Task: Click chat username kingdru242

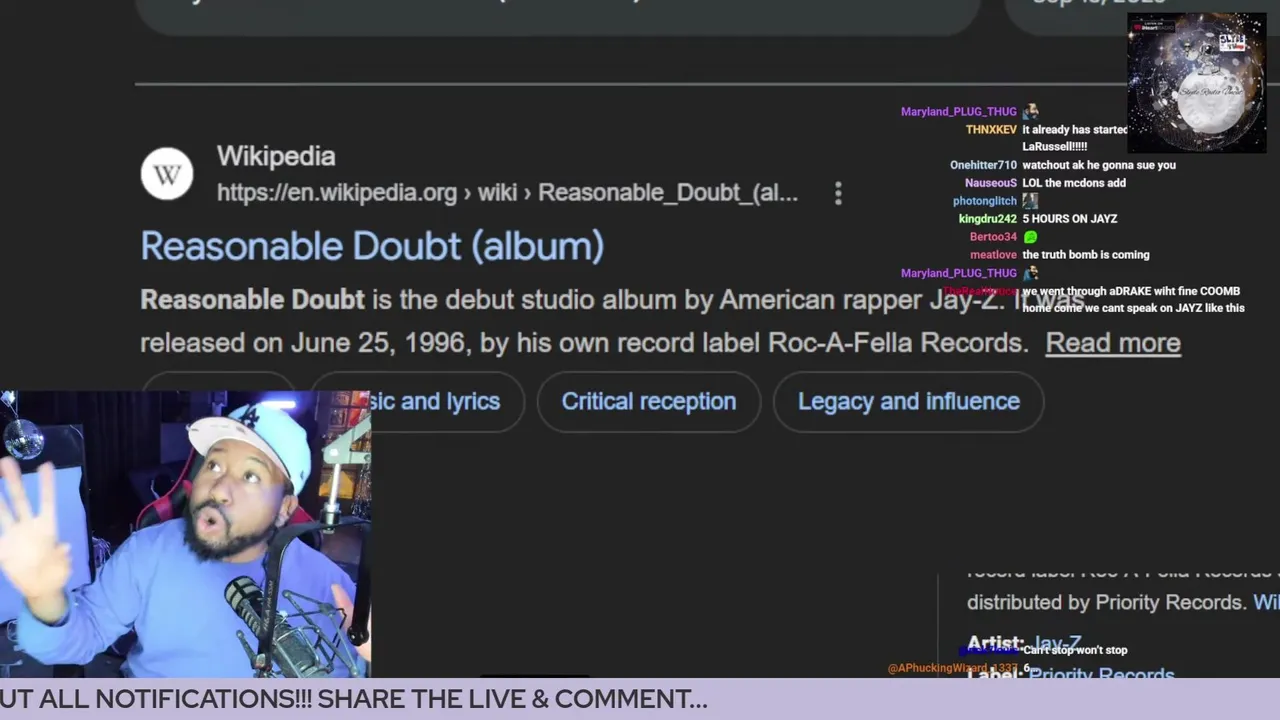Action: 988,219
